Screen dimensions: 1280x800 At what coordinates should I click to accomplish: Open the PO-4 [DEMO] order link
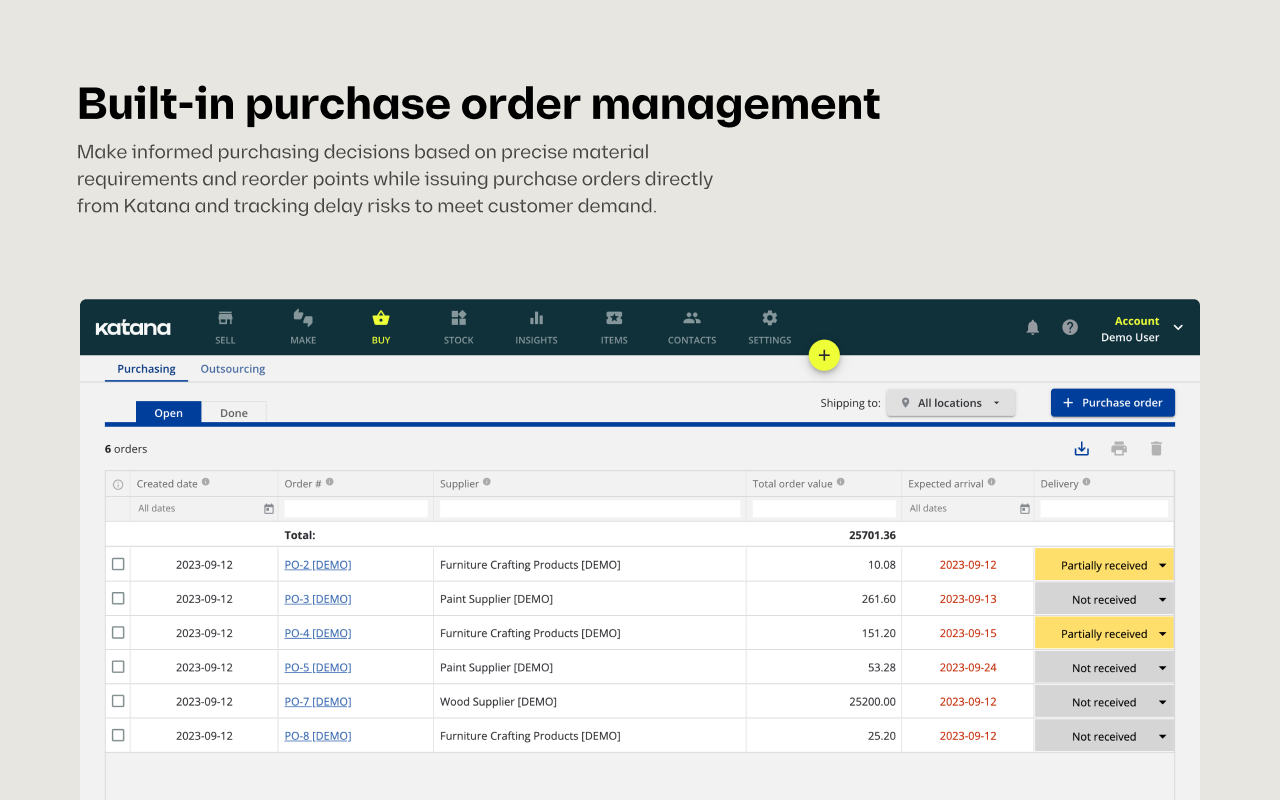click(318, 633)
